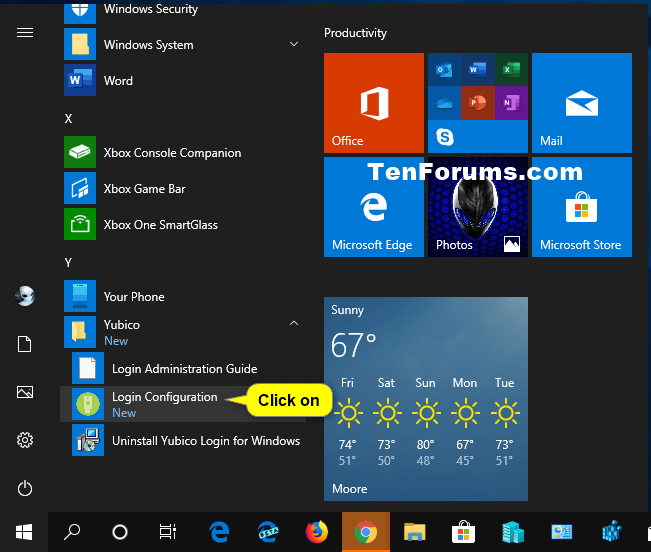
Task: Open the Microsoft Edge tile
Action: pyautogui.click(x=374, y=207)
